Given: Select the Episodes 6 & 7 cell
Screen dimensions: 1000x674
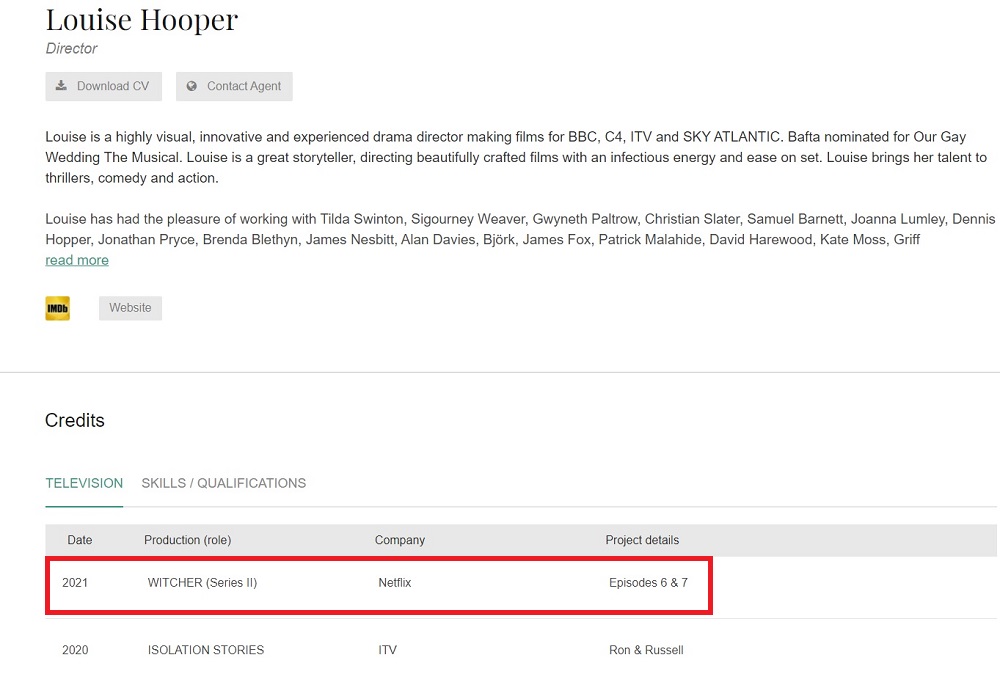Looking at the screenshot, I should coord(648,583).
